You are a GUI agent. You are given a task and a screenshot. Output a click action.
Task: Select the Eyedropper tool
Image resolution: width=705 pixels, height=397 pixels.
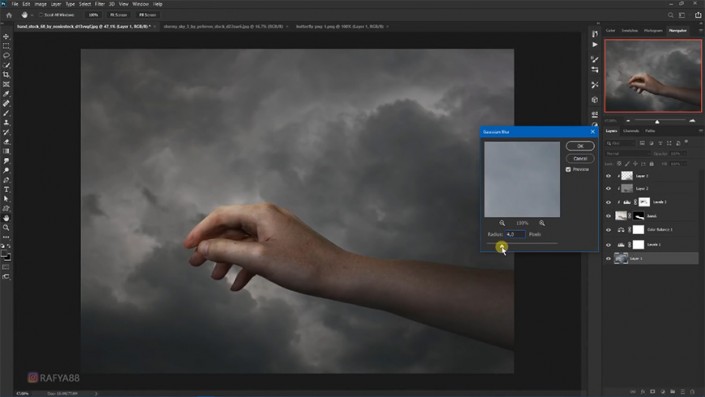(6, 94)
